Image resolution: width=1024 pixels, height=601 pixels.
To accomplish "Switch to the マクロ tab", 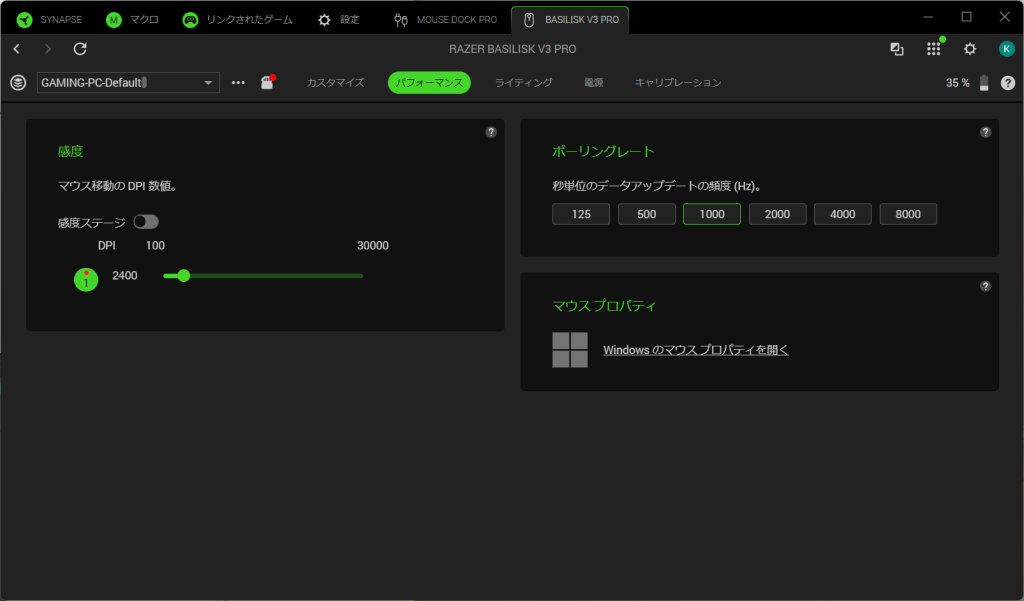I will 132,20.
